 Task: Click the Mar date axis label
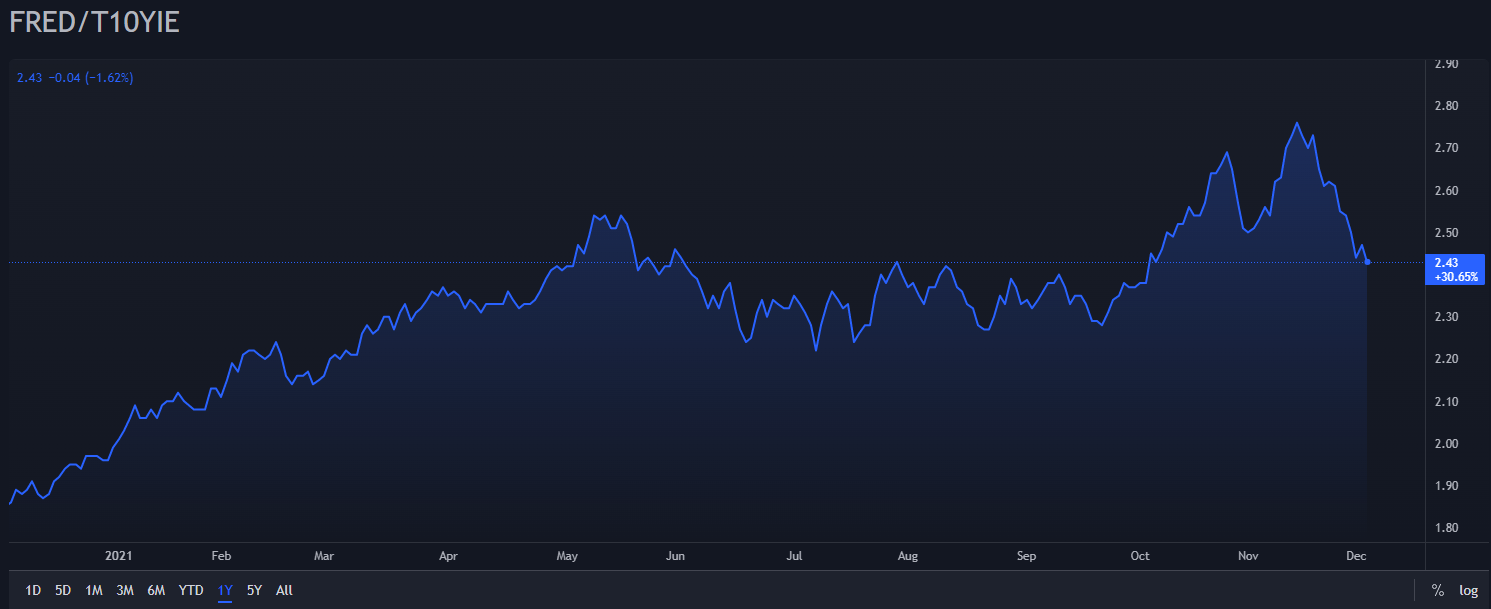point(323,555)
